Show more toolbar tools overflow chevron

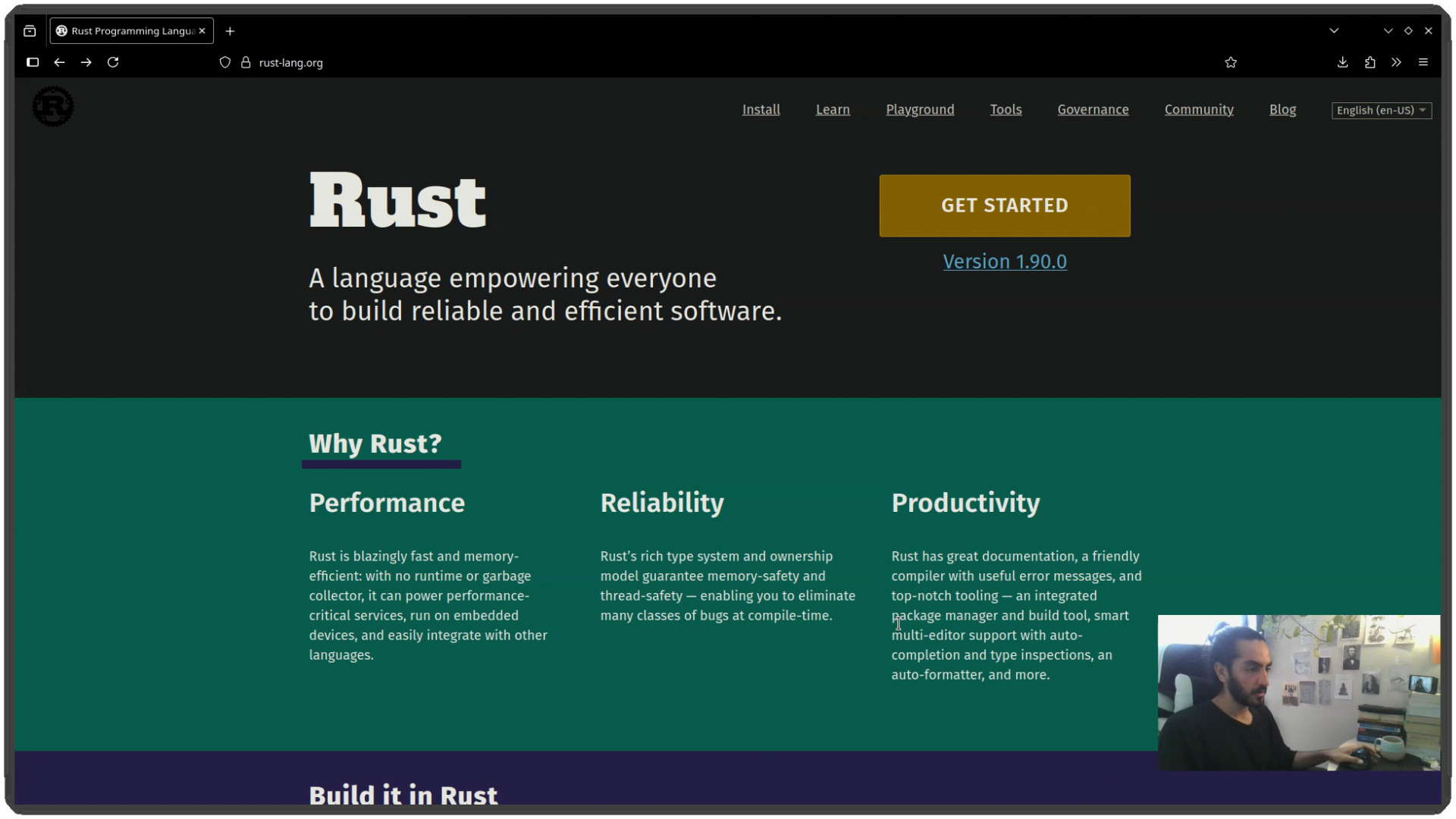coord(1396,62)
